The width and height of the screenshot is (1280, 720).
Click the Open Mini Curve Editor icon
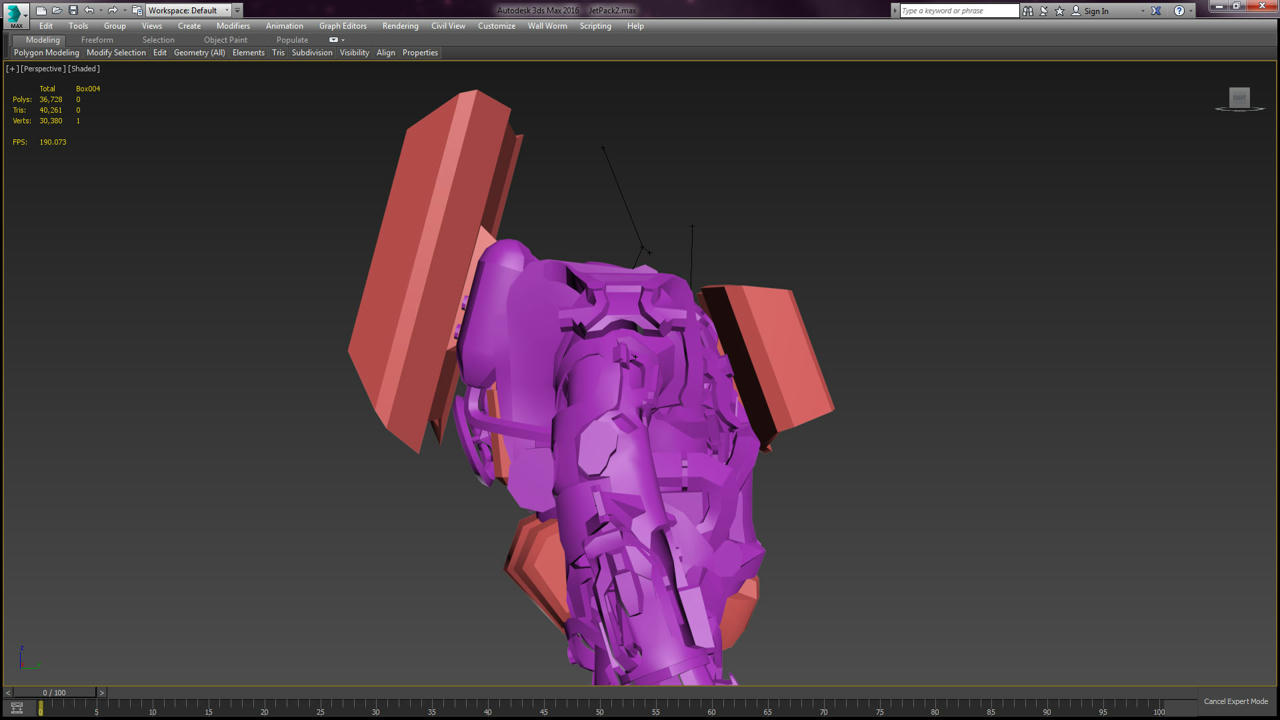16,708
